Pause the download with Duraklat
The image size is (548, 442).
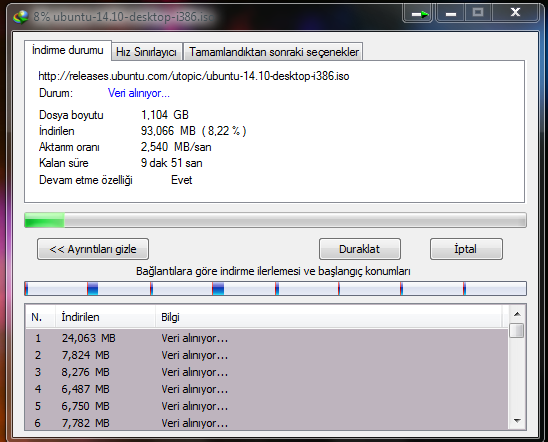coord(360,249)
